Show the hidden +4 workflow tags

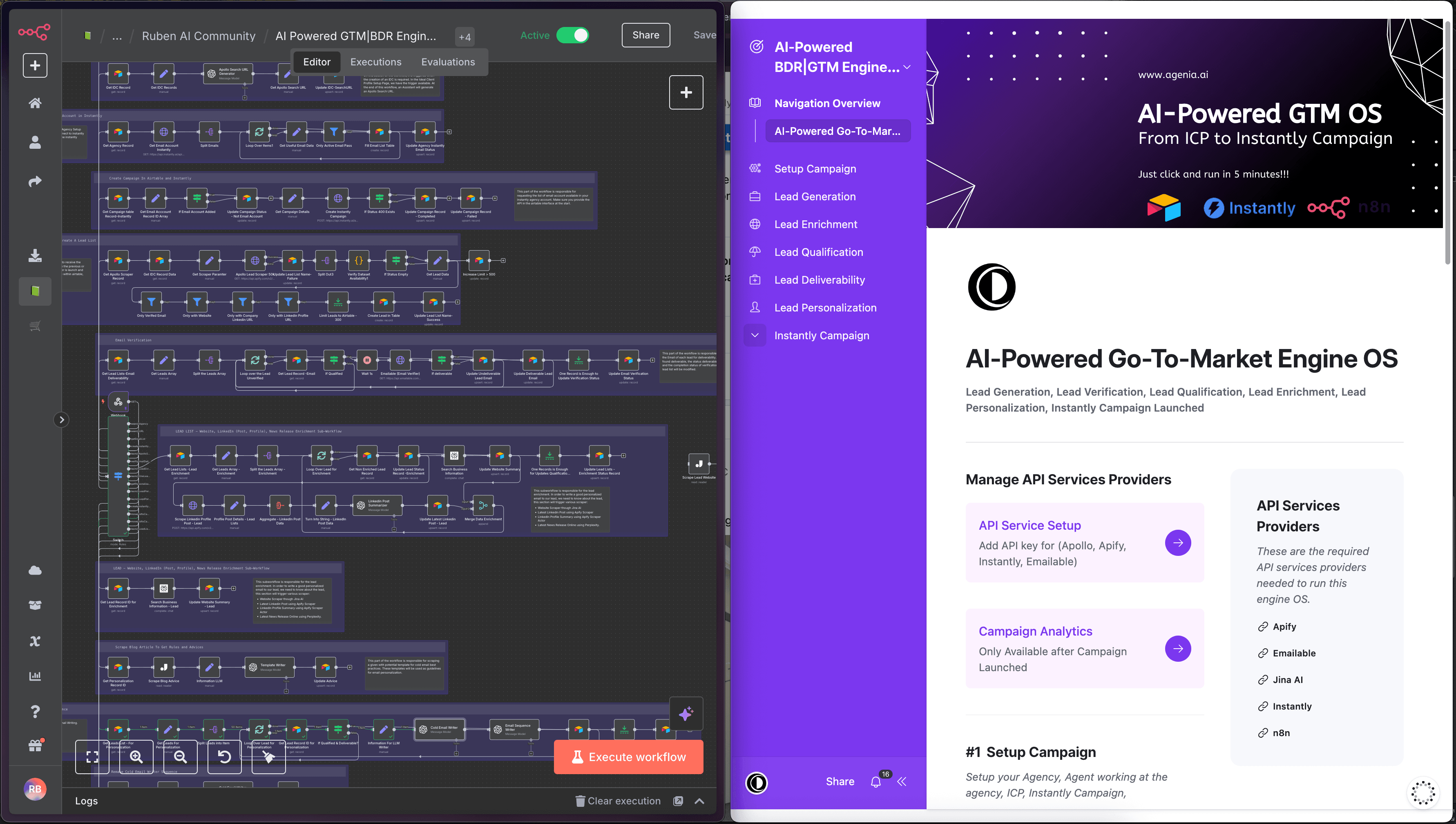[x=465, y=37]
